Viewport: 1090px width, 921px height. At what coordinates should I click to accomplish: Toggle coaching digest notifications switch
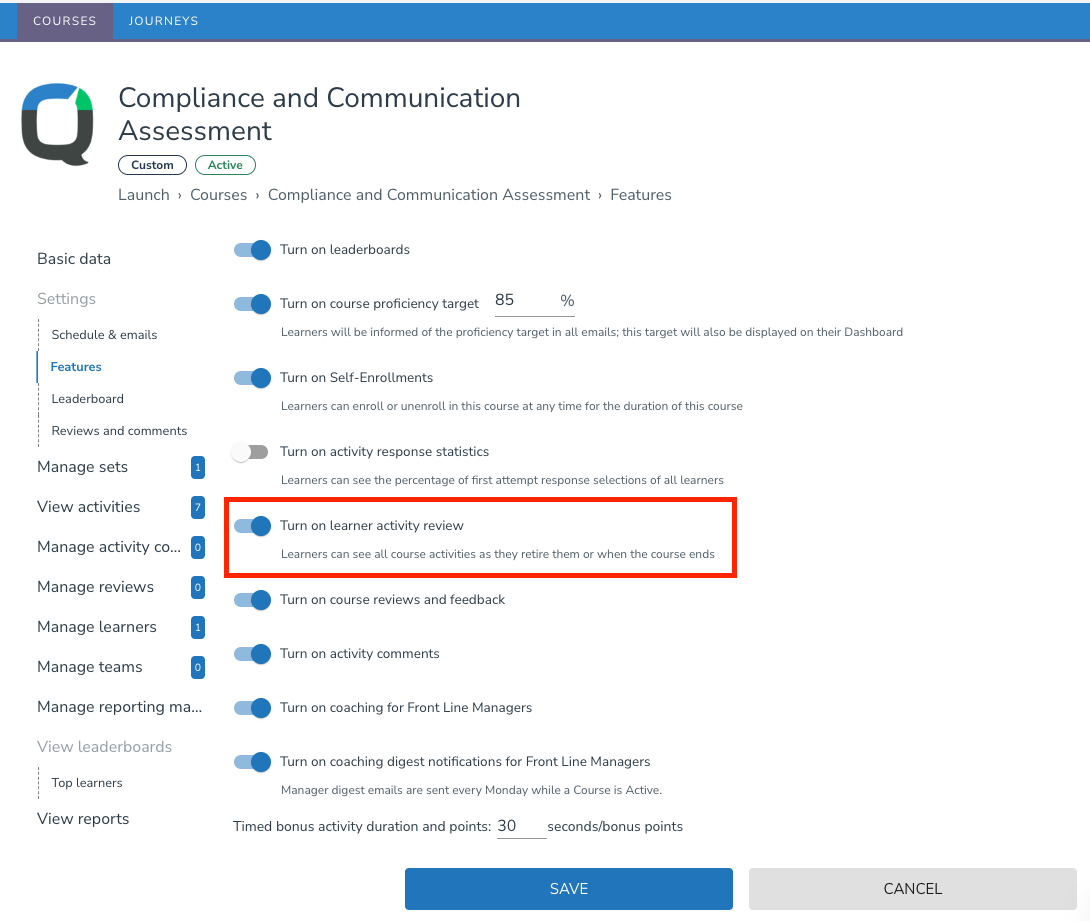pyautogui.click(x=252, y=762)
